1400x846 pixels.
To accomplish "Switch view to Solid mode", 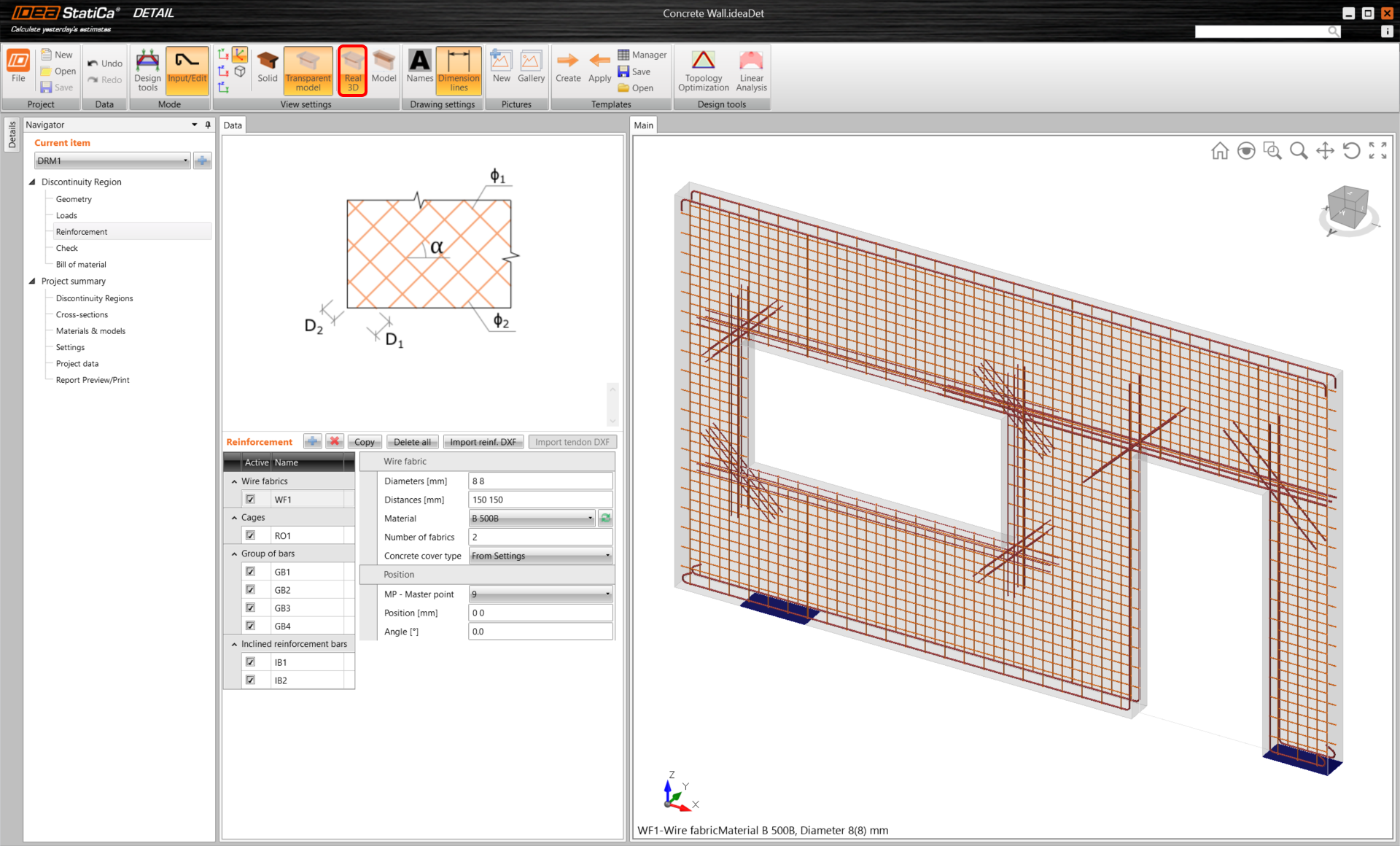I will pyautogui.click(x=267, y=69).
